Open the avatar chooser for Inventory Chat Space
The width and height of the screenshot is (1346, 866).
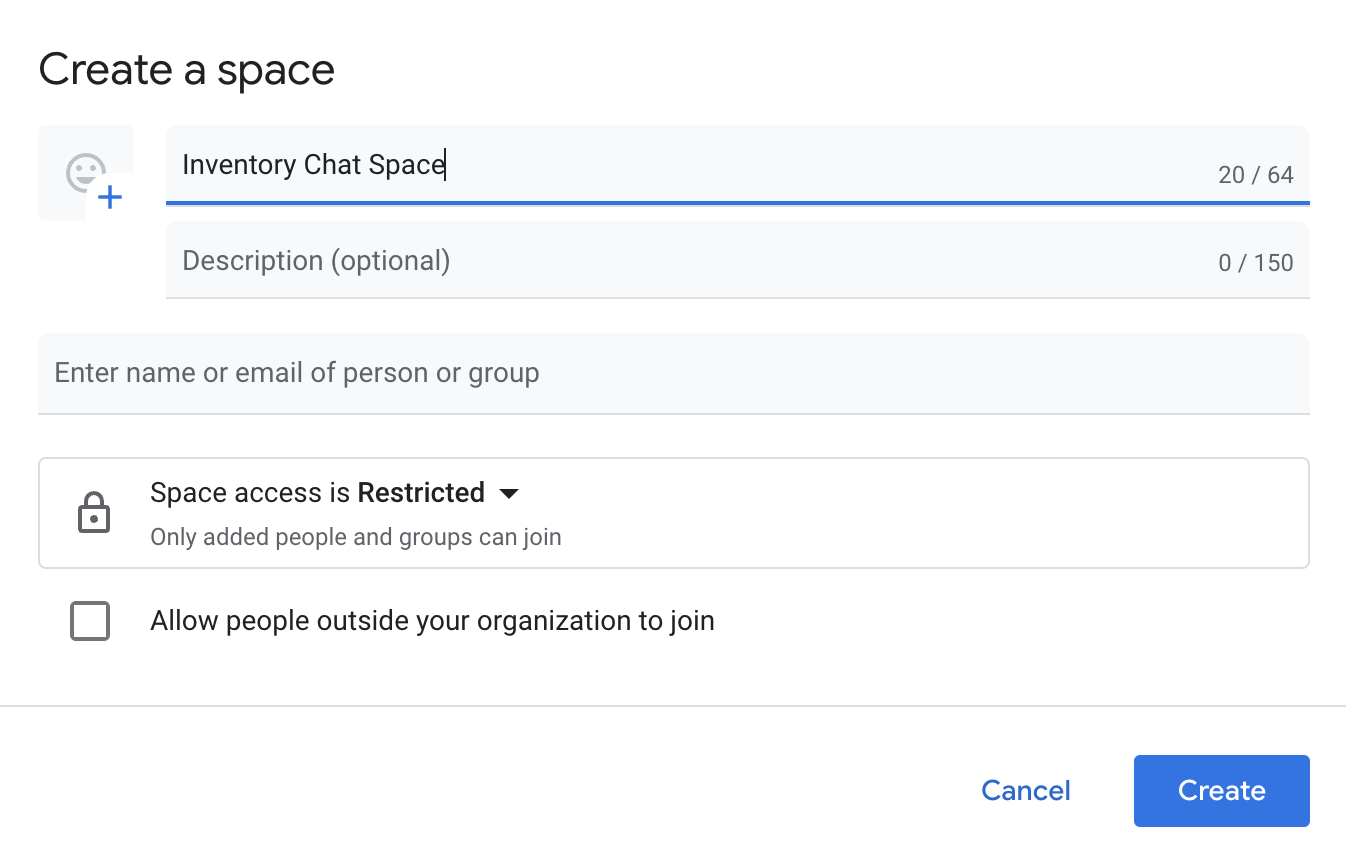pyautogui.click(x=86, y=172)
